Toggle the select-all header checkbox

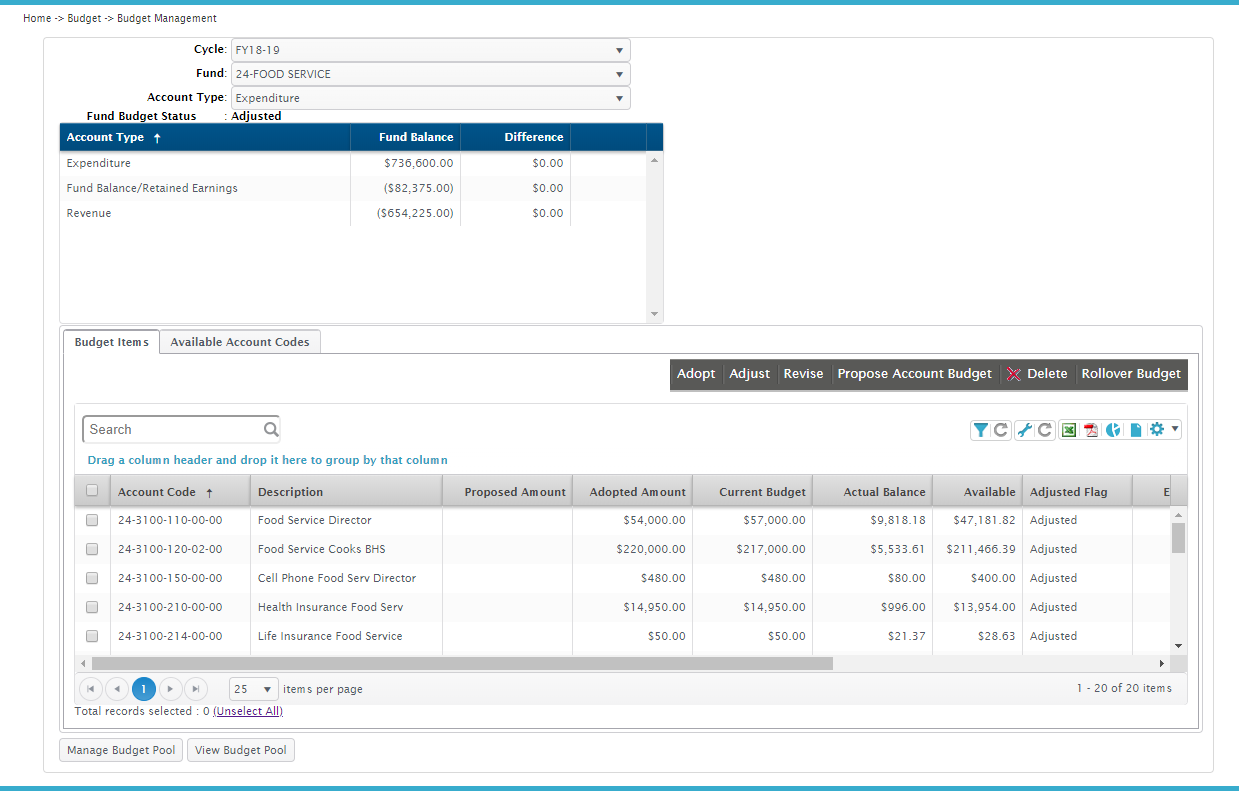[92, 491]
